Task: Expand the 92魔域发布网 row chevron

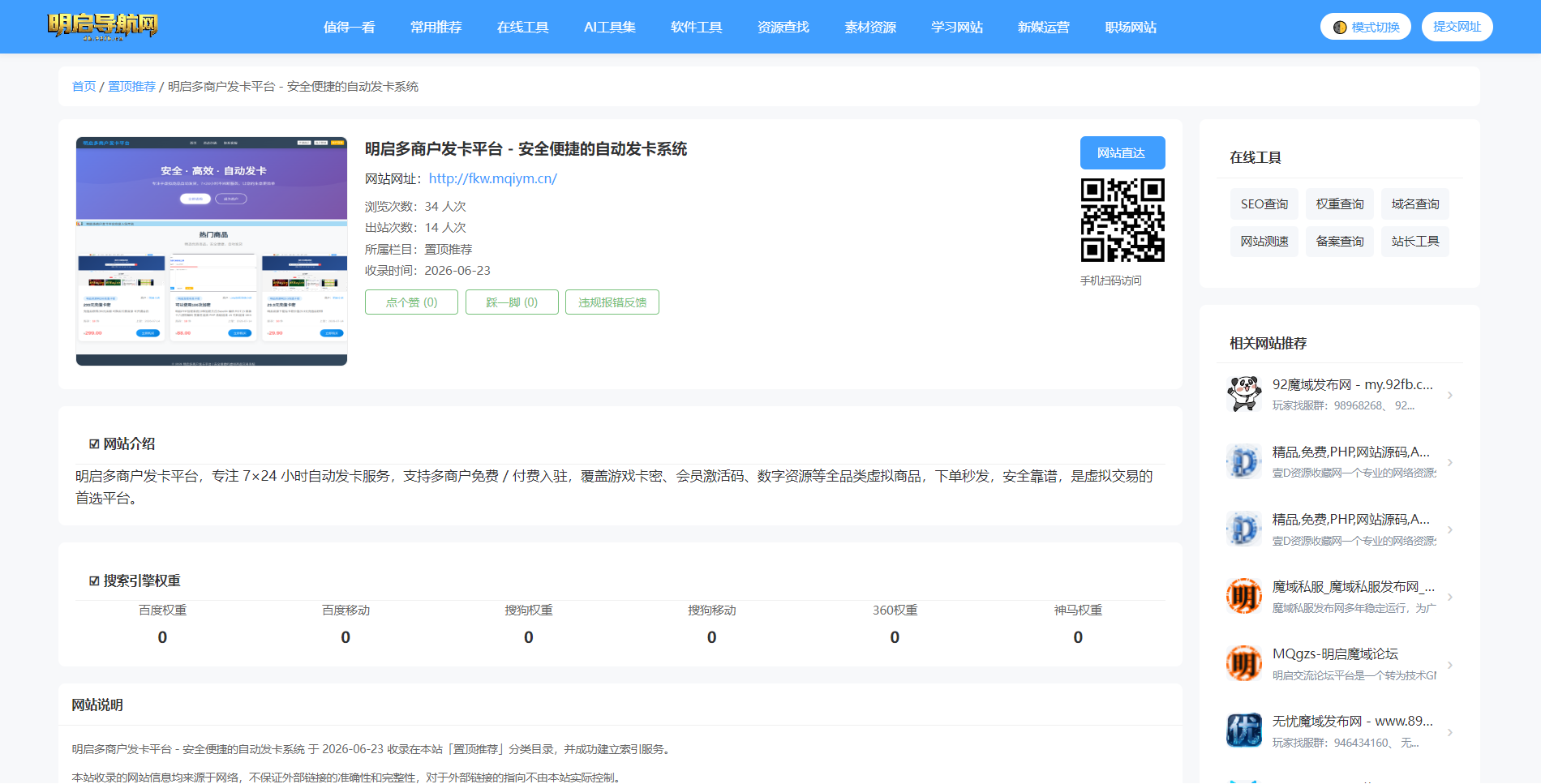Action: pyautogui.click(x=1450, y=395)
